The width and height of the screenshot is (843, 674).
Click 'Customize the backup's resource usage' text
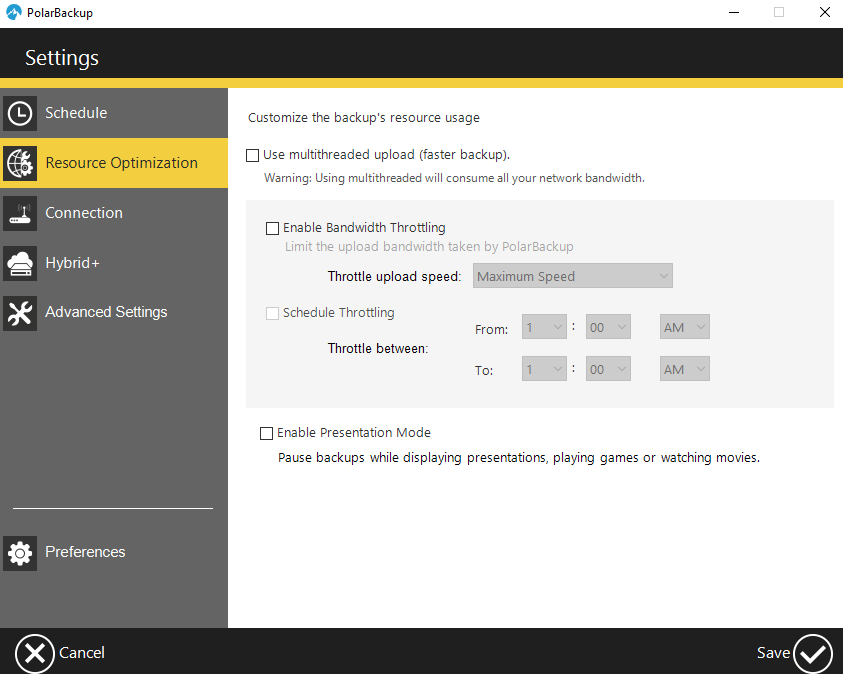coord(364,118)
